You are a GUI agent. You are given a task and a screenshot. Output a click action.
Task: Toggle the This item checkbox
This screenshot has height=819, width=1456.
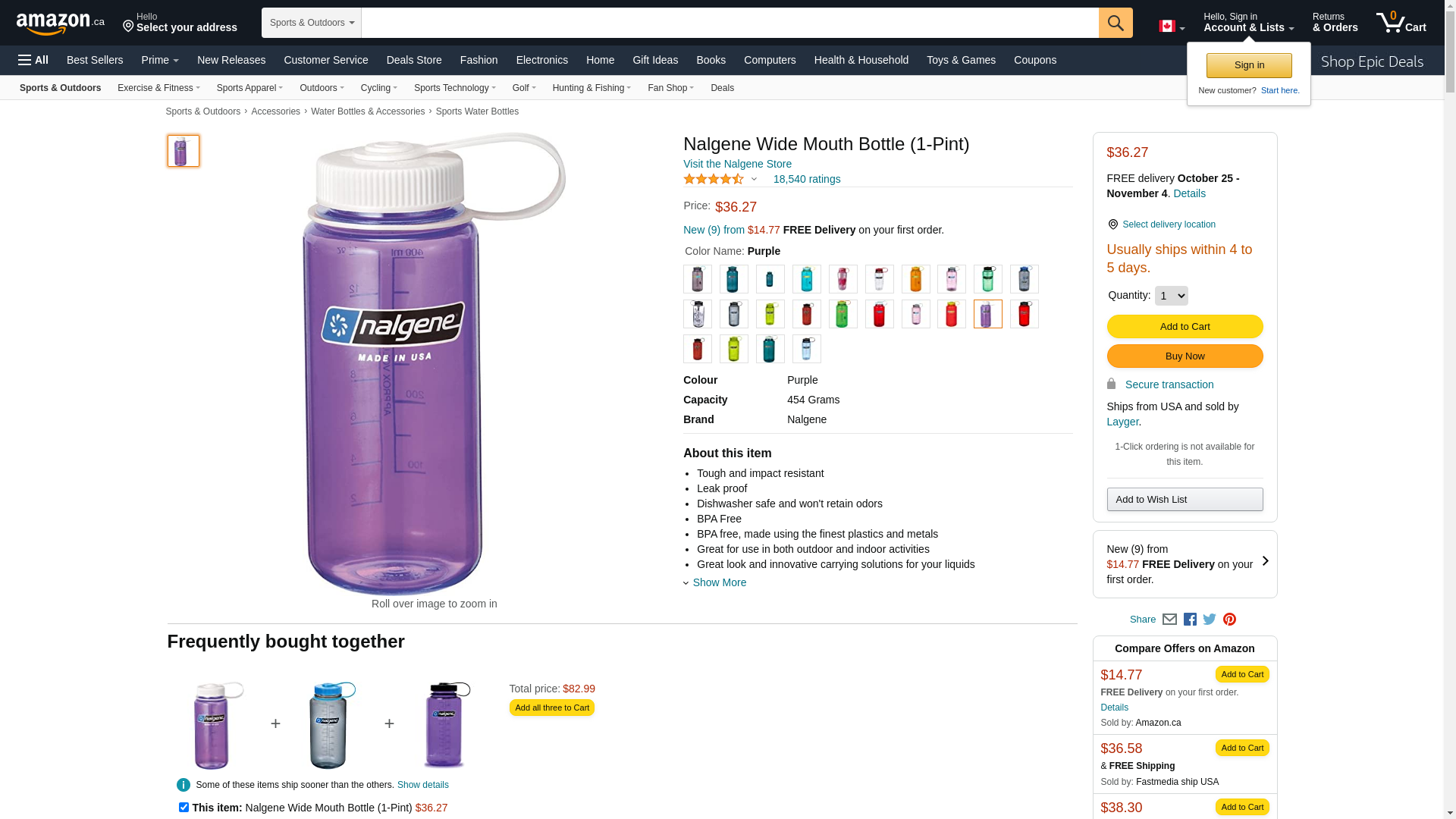(x=184, y=808)
